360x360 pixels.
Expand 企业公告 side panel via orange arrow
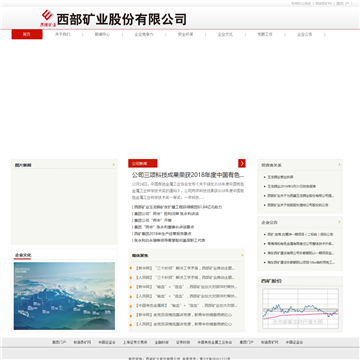point(339,222)
